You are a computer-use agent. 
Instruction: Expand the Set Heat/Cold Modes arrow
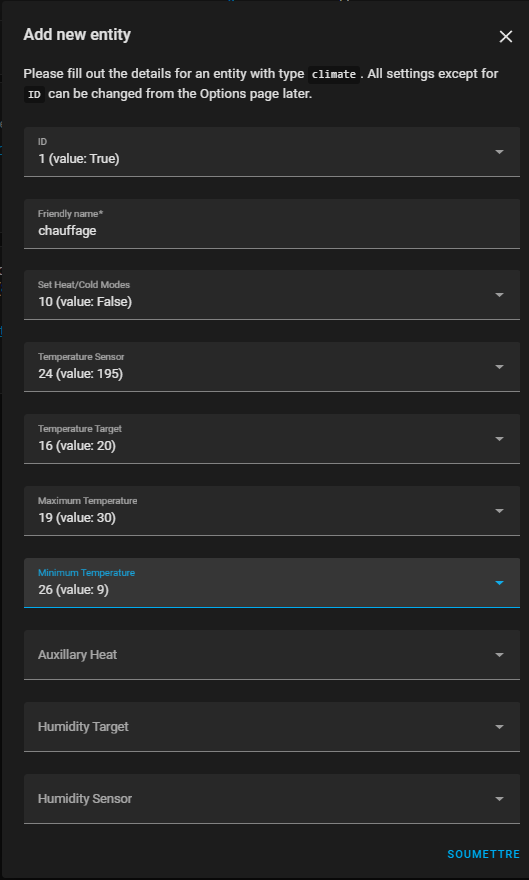click(x=499, y=295)
